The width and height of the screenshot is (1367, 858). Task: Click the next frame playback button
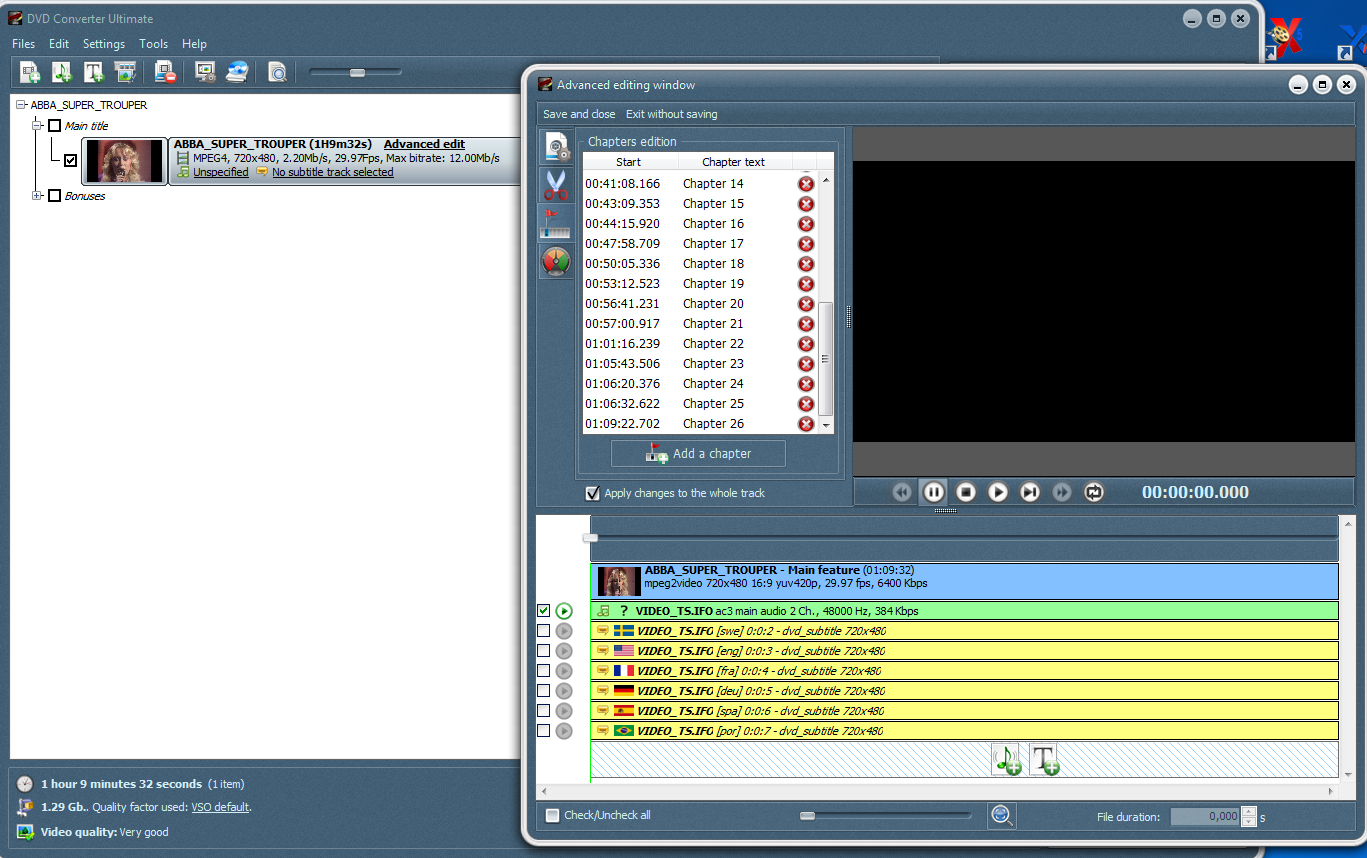pyautogui.click(x=1030, y=492)
